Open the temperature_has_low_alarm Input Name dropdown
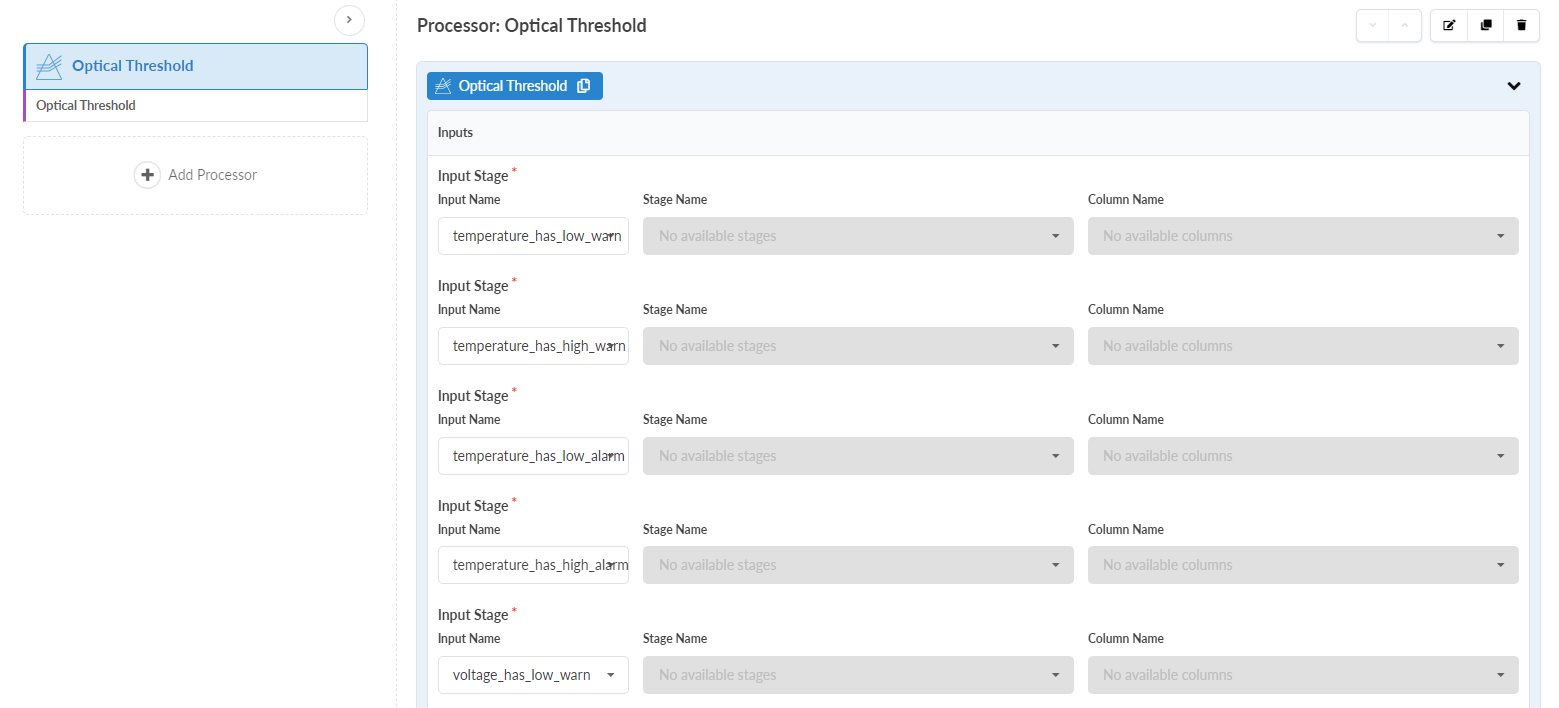Image resolution: width=1559 pixels, height=708 pixels. pyautogui.click(x=533, y=456)
